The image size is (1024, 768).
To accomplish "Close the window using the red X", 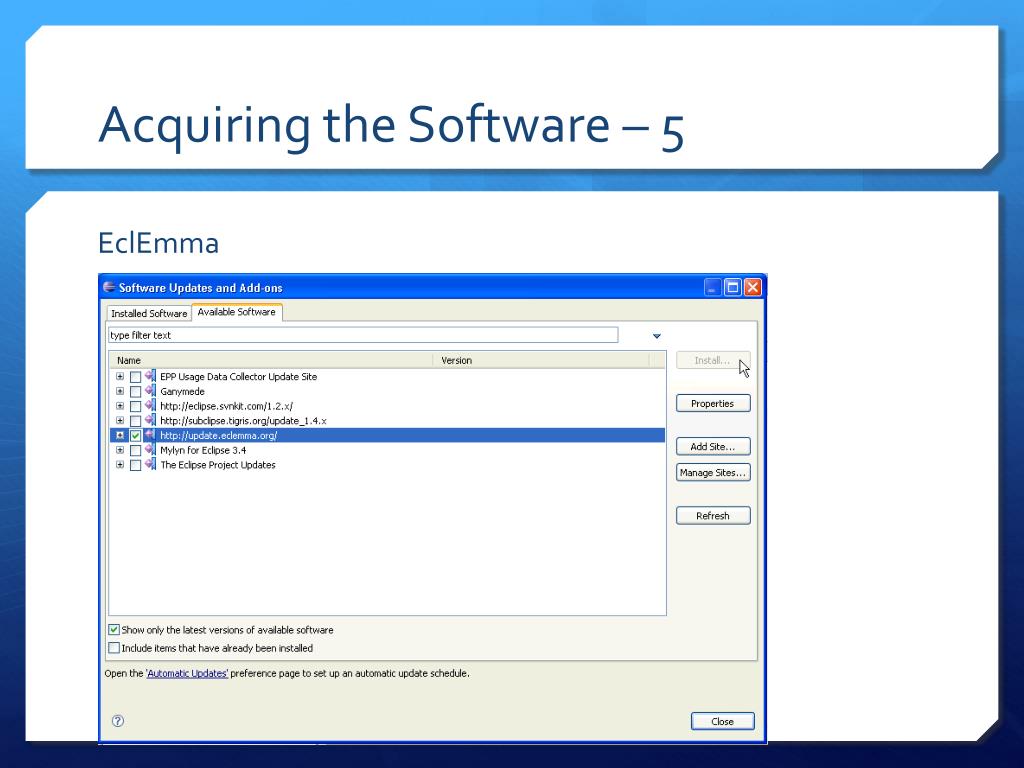I will [753, 287].
